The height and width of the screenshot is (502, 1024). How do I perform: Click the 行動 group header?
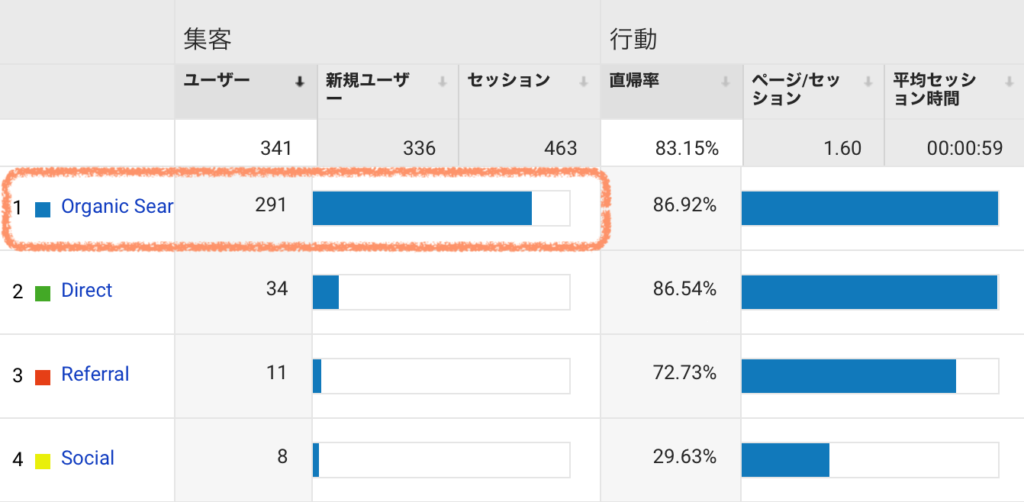(633, 40)
